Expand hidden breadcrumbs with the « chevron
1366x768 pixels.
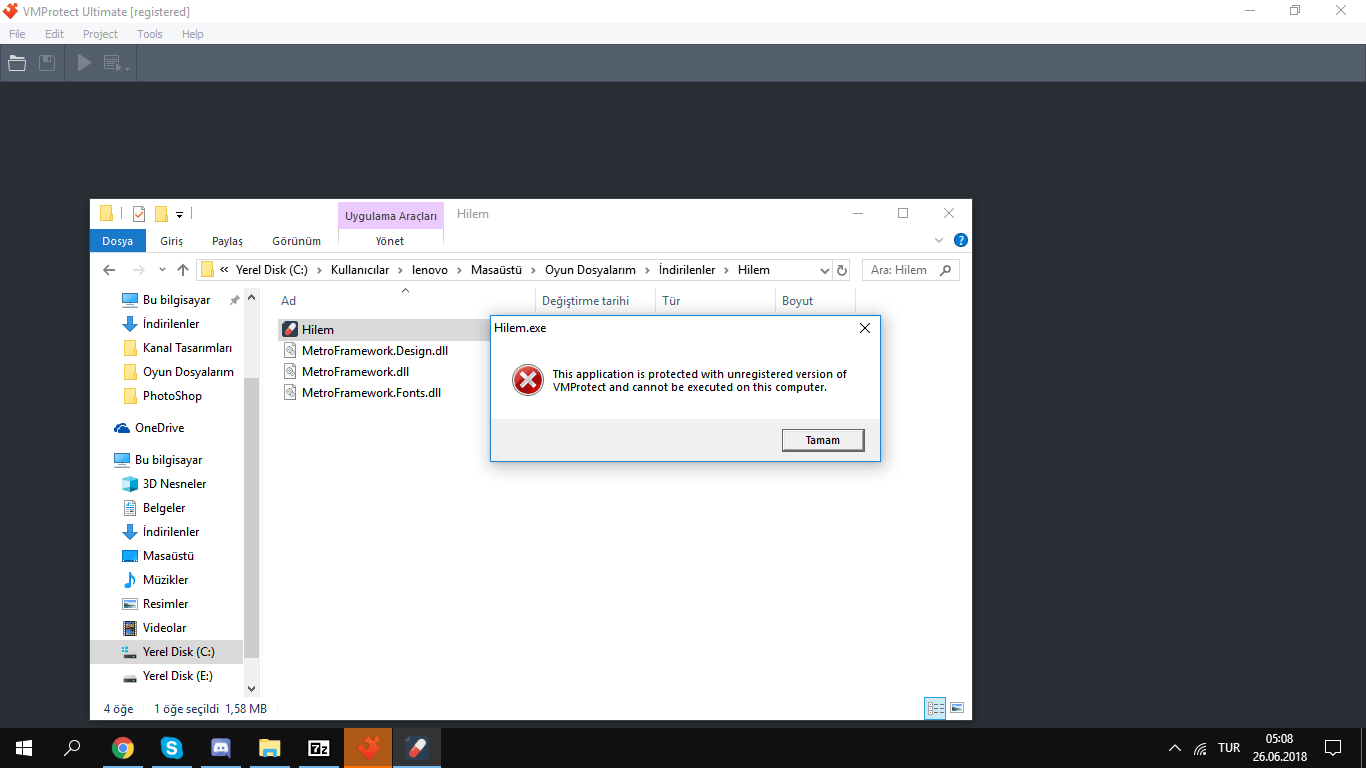225,270
